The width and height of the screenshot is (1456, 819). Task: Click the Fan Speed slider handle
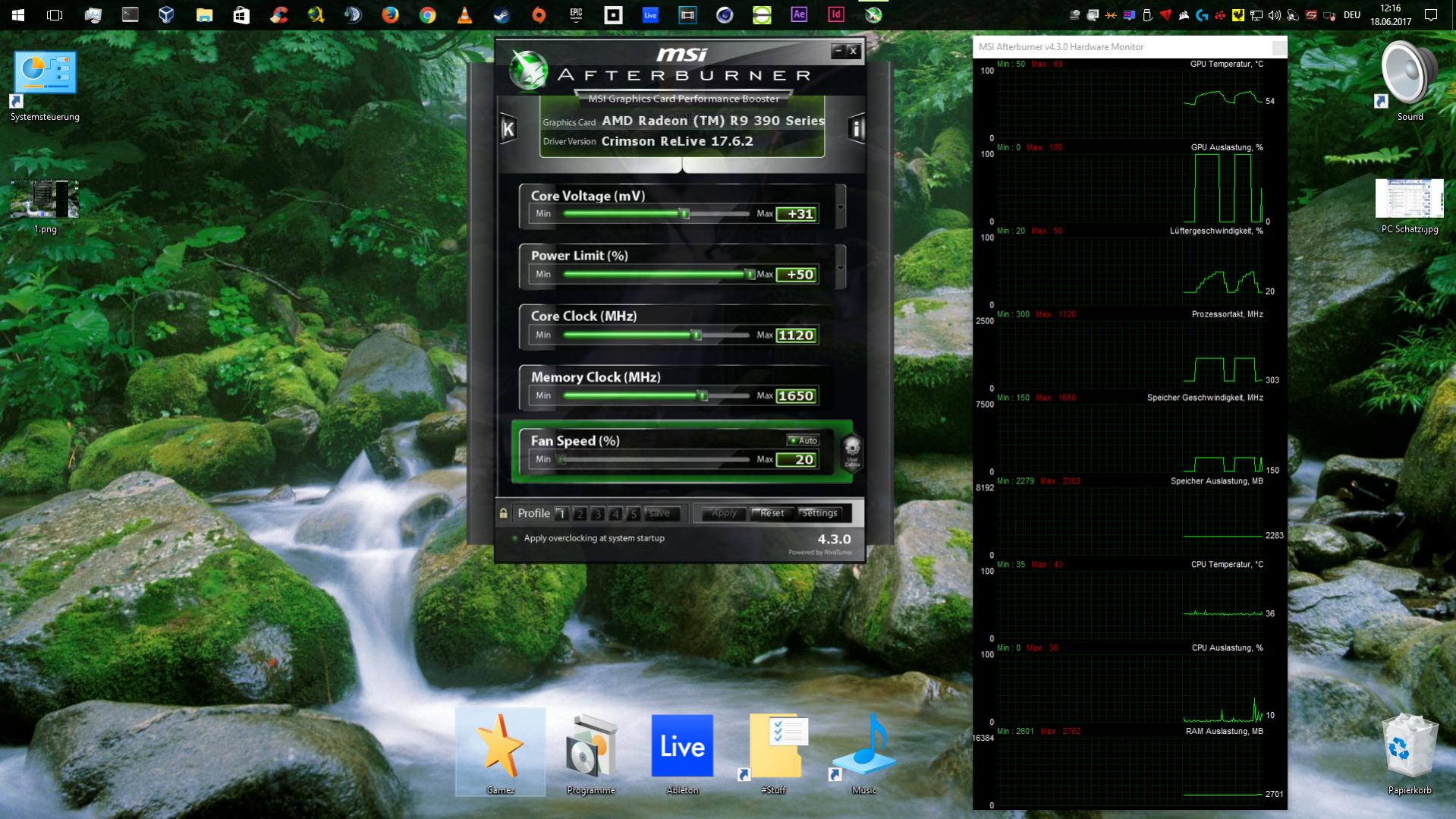point(562,459)
